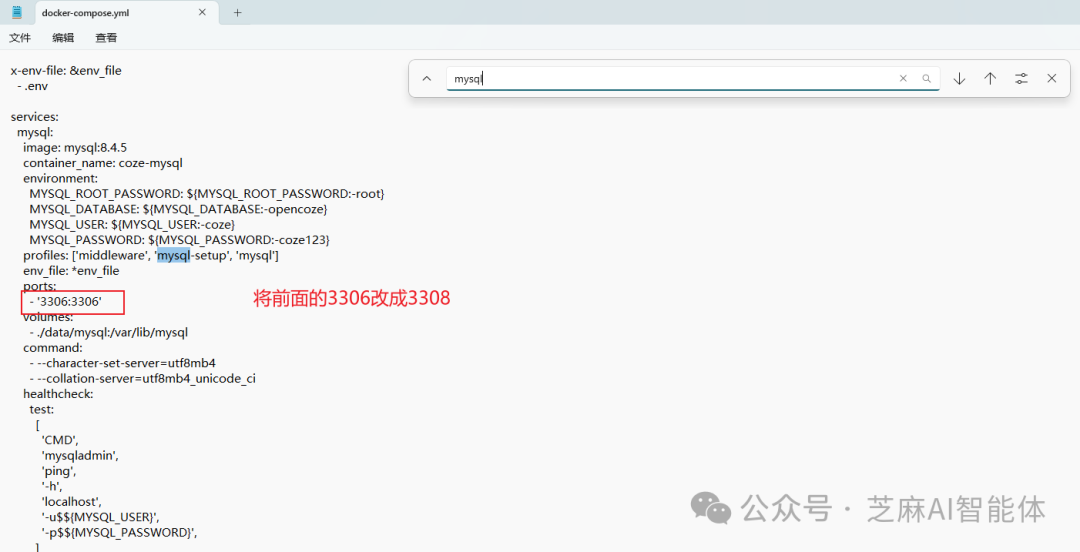
Task: Click the highlighted mysql in profiles line
Action: coord(173,256)
